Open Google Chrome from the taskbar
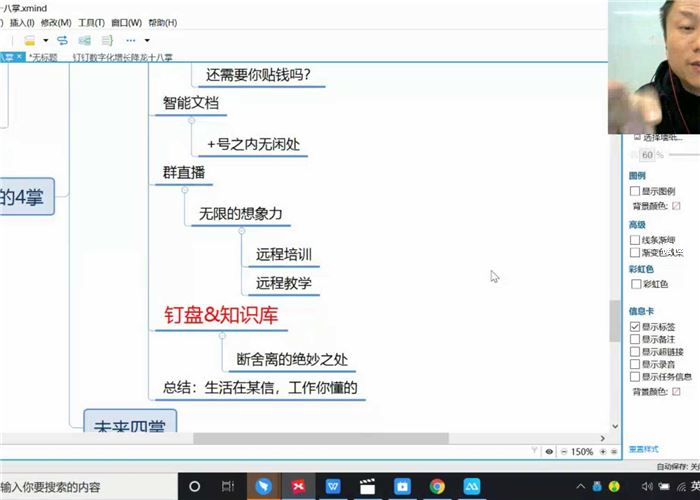This screenshot has width=700, height=500. pos(437,486)
